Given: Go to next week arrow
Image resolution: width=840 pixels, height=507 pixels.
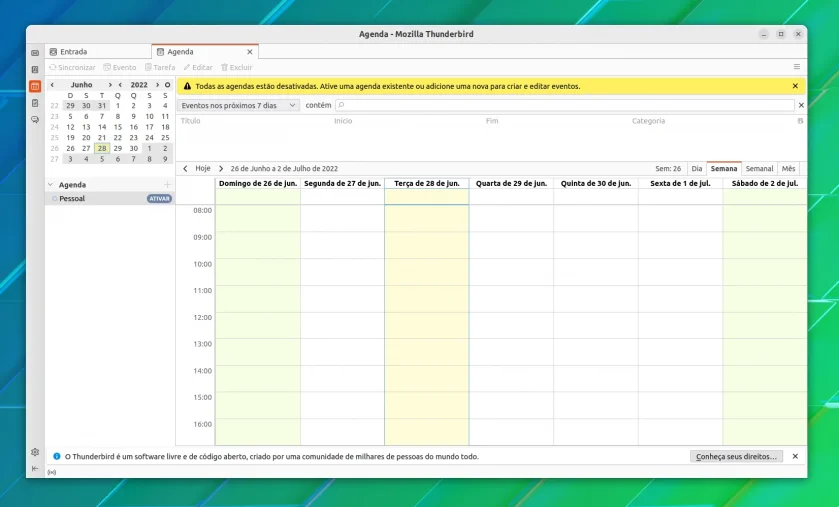Looking at the screenshot, I should (x=221, y=168).
